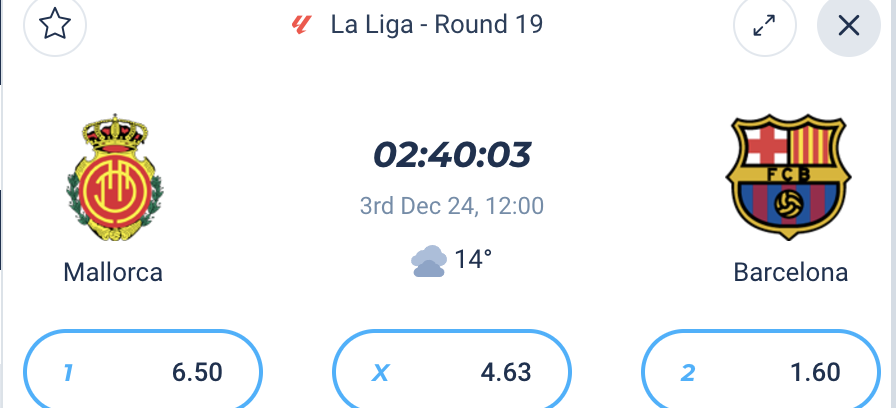Mark match as favorite with star icon
Image resolution: width=896 pixels, height=408 pixels.
click(55, 25)
